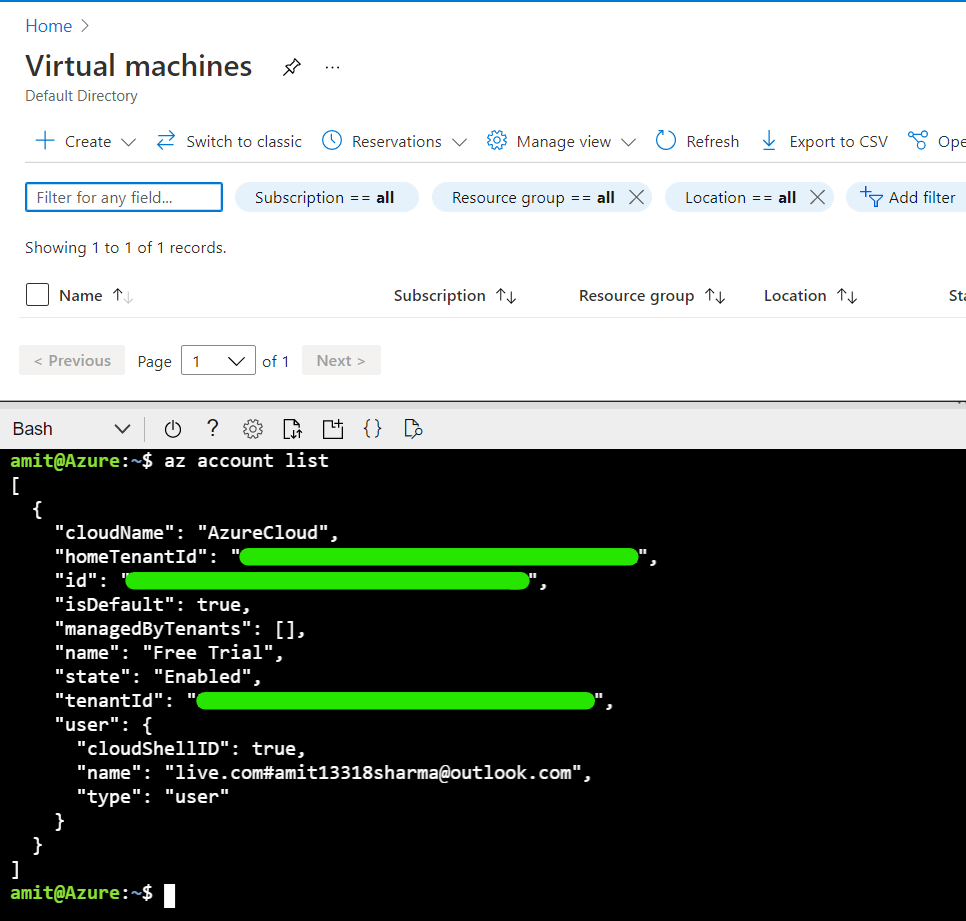Expand the Manage view dropdown chevron
Image resolution: width=966 pixels, height=921 pixels.
(628, 142)
